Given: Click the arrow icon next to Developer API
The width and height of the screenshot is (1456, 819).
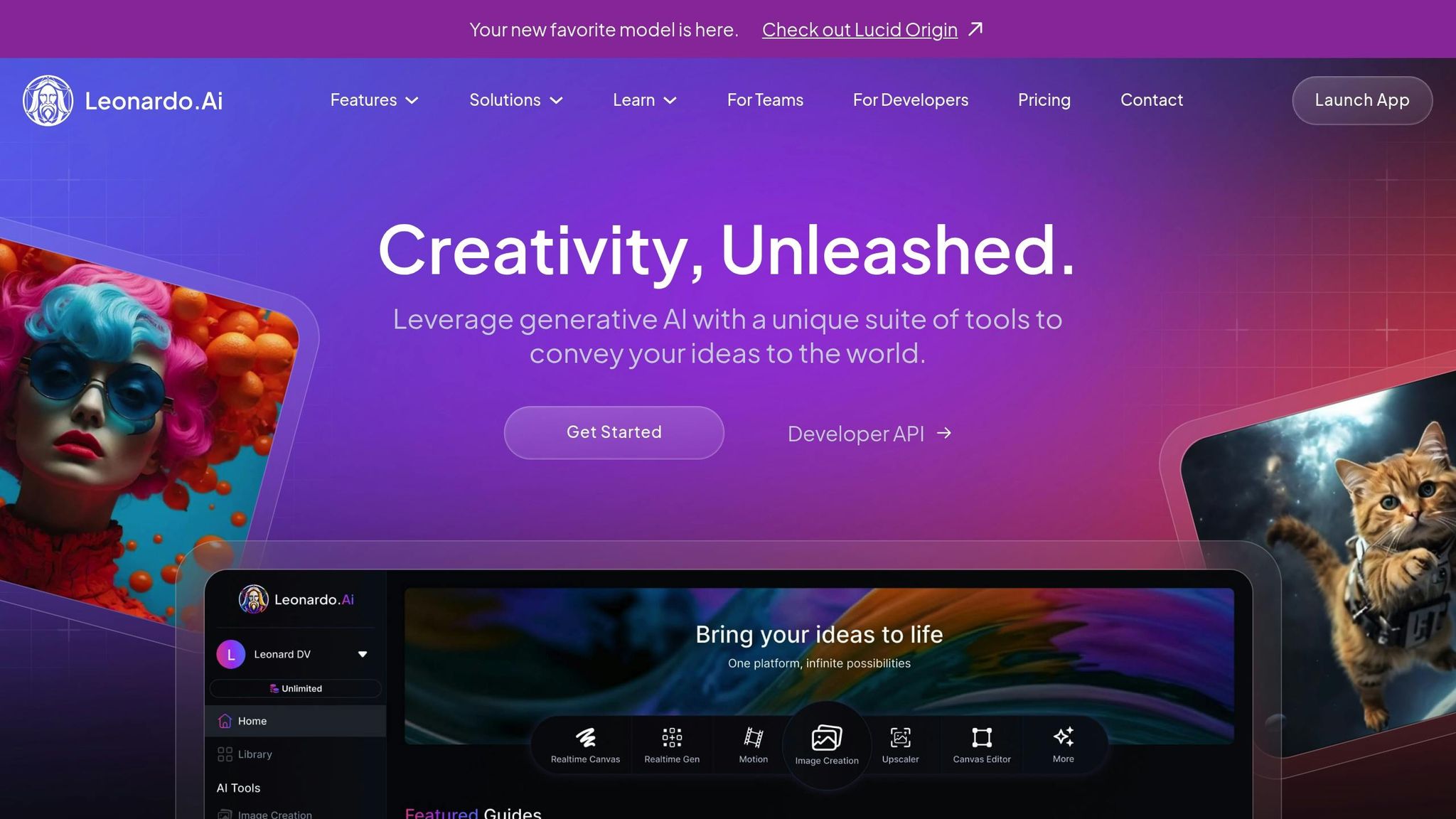Looking at the screenshot, I should point(944,433).
